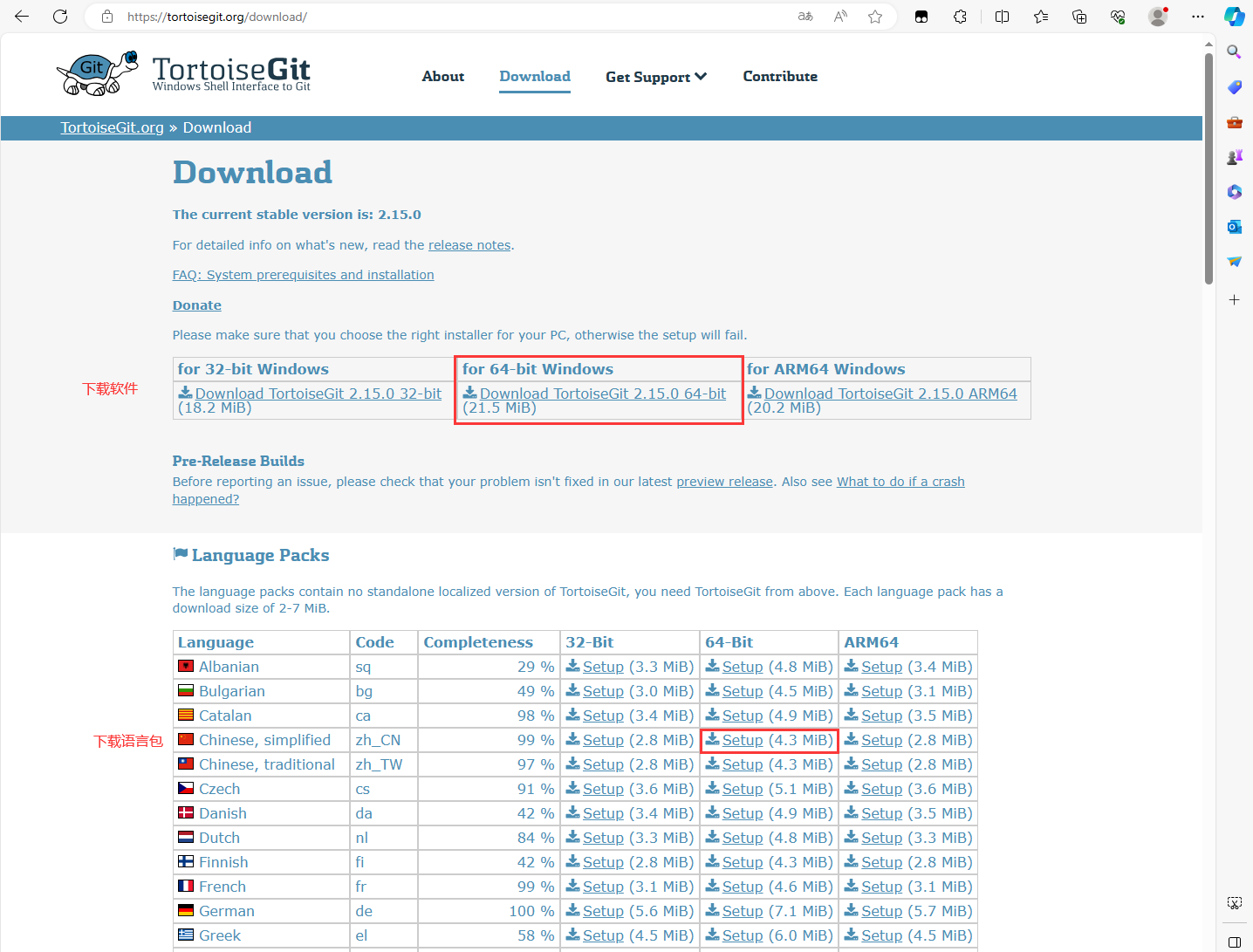The width and height of the screenshot is (1253, 952).
Task: Activate the read aloud icon
Action: point(840,17)
